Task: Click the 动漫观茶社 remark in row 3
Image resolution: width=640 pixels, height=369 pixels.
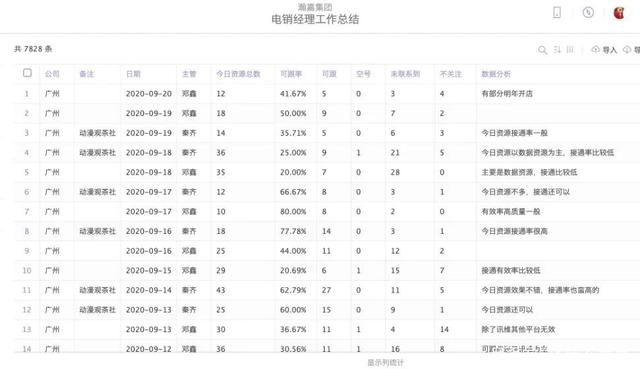Action: (98, 133)
